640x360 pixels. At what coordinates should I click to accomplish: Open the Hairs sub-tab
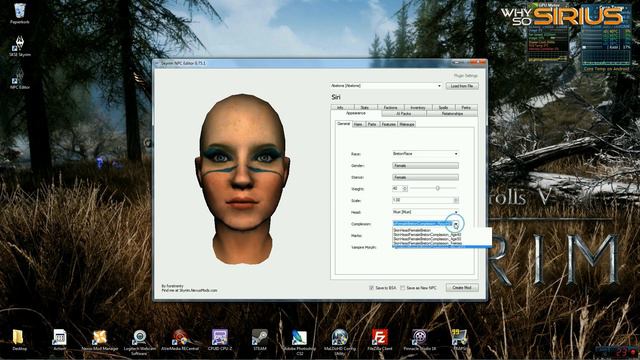point(358,124)
